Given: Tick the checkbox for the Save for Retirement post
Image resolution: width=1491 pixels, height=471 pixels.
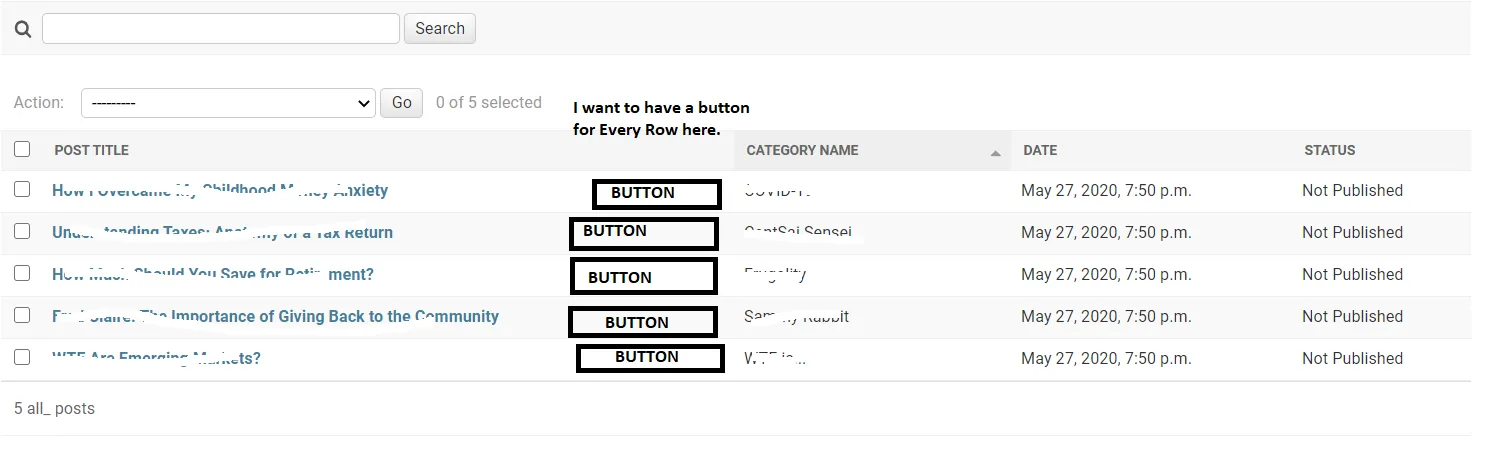Looking at the screenshot, I should 22,273.
